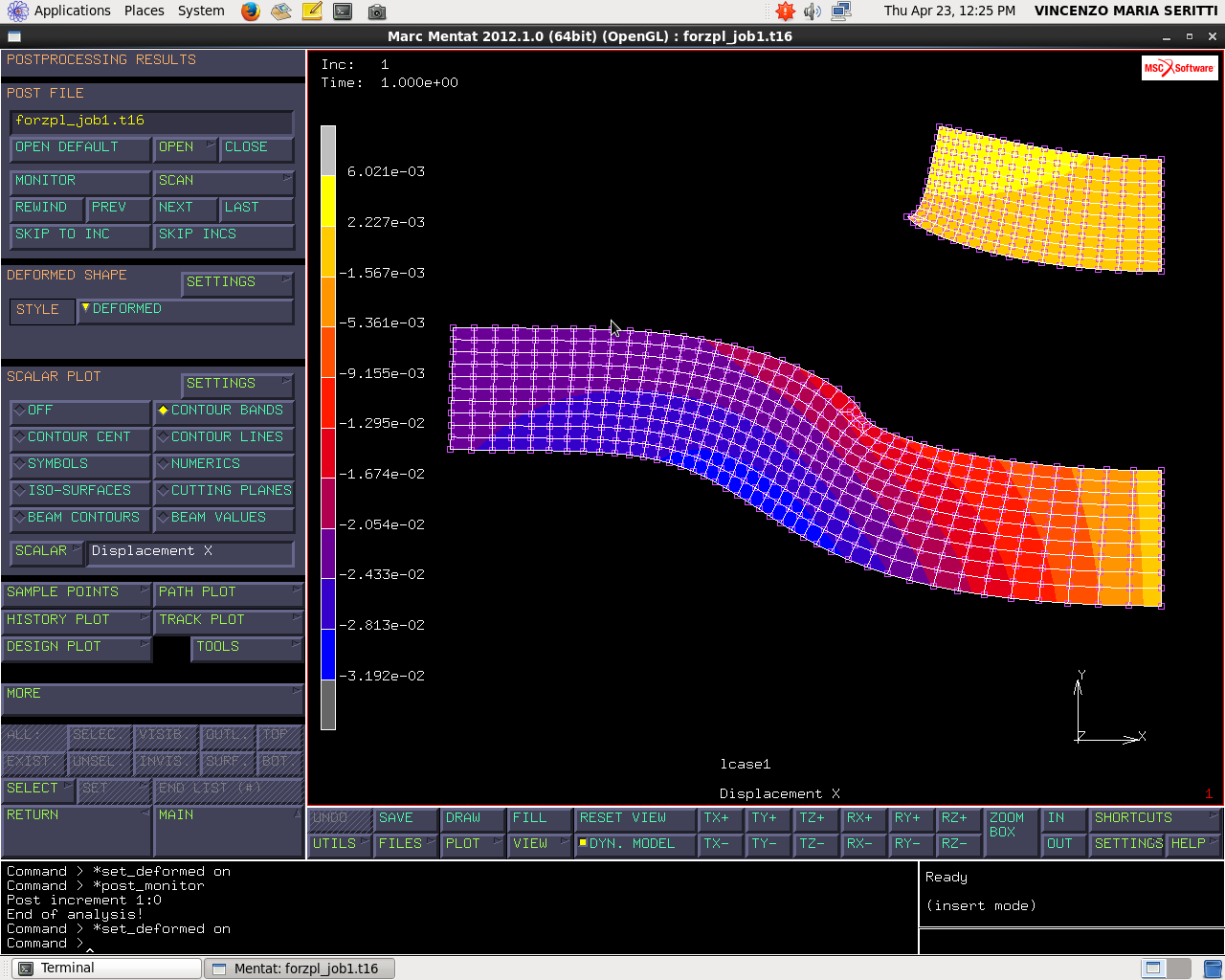This screenshot has height=980, width=1225.
Task: Click FILL view button
Action: click(539, 818)
